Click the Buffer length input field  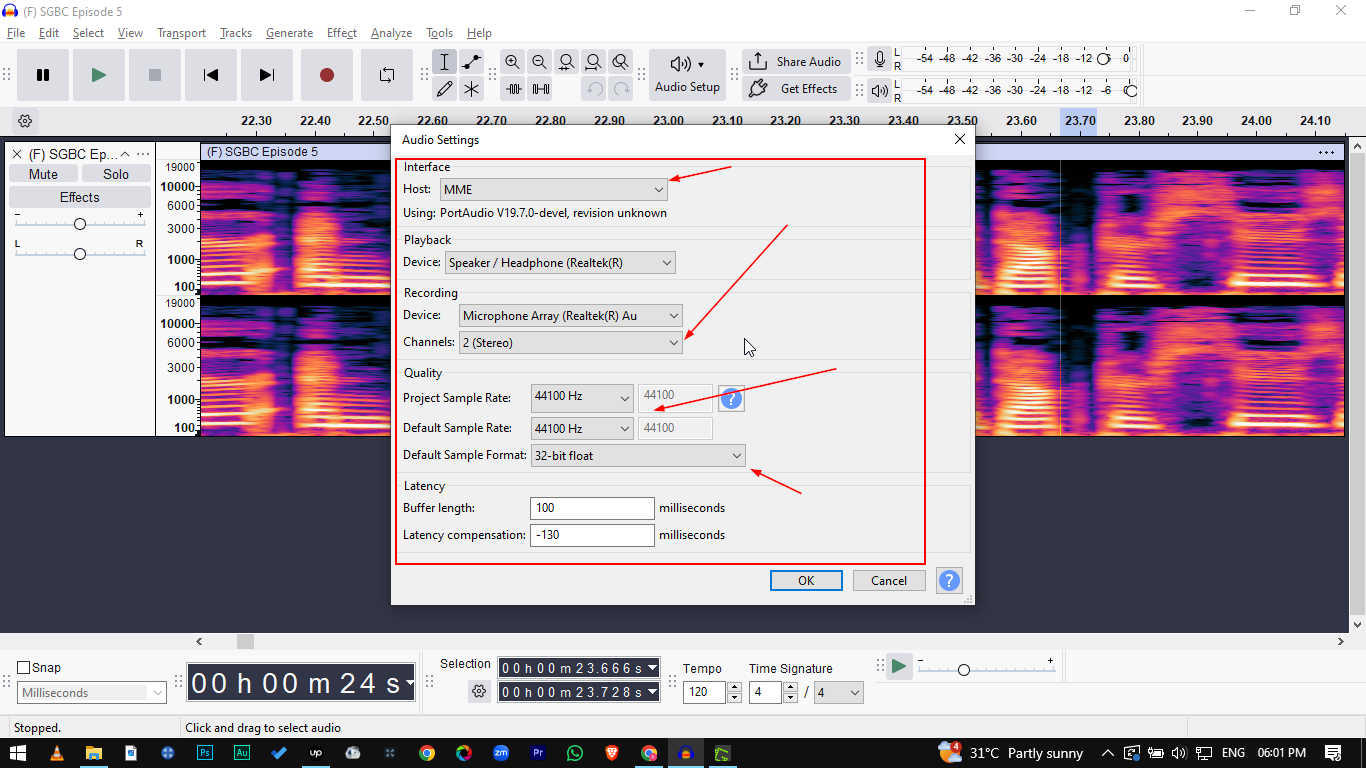[592, 508]
